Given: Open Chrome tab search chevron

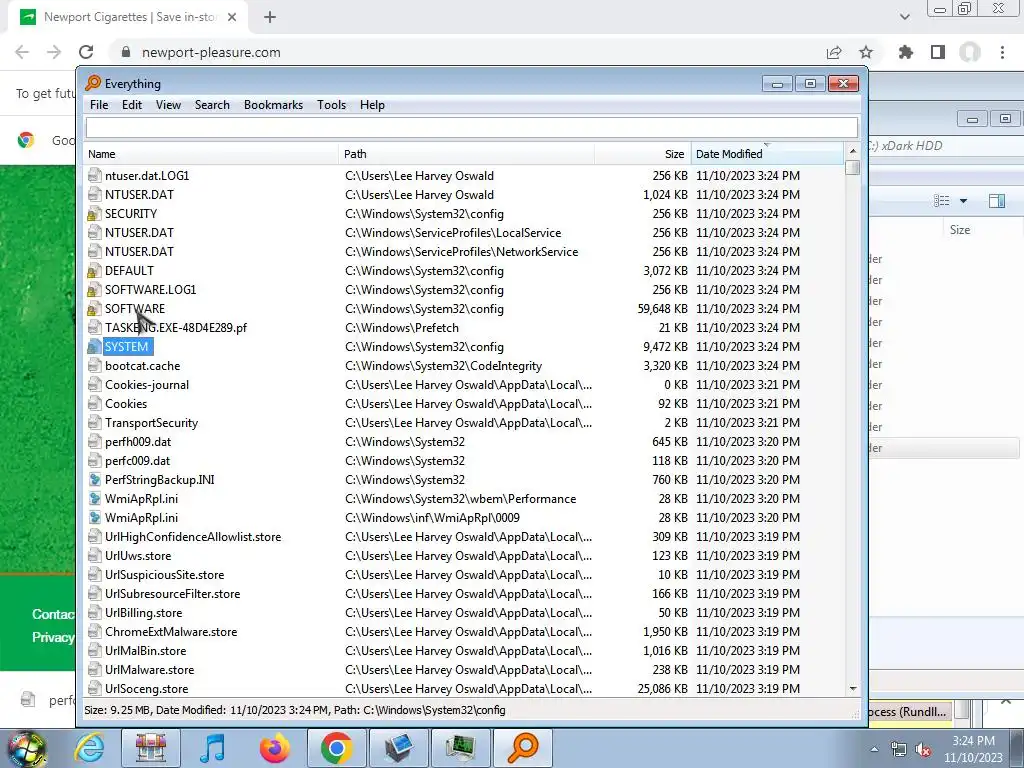Looking at the screenshot, I should tap(904, 17).
